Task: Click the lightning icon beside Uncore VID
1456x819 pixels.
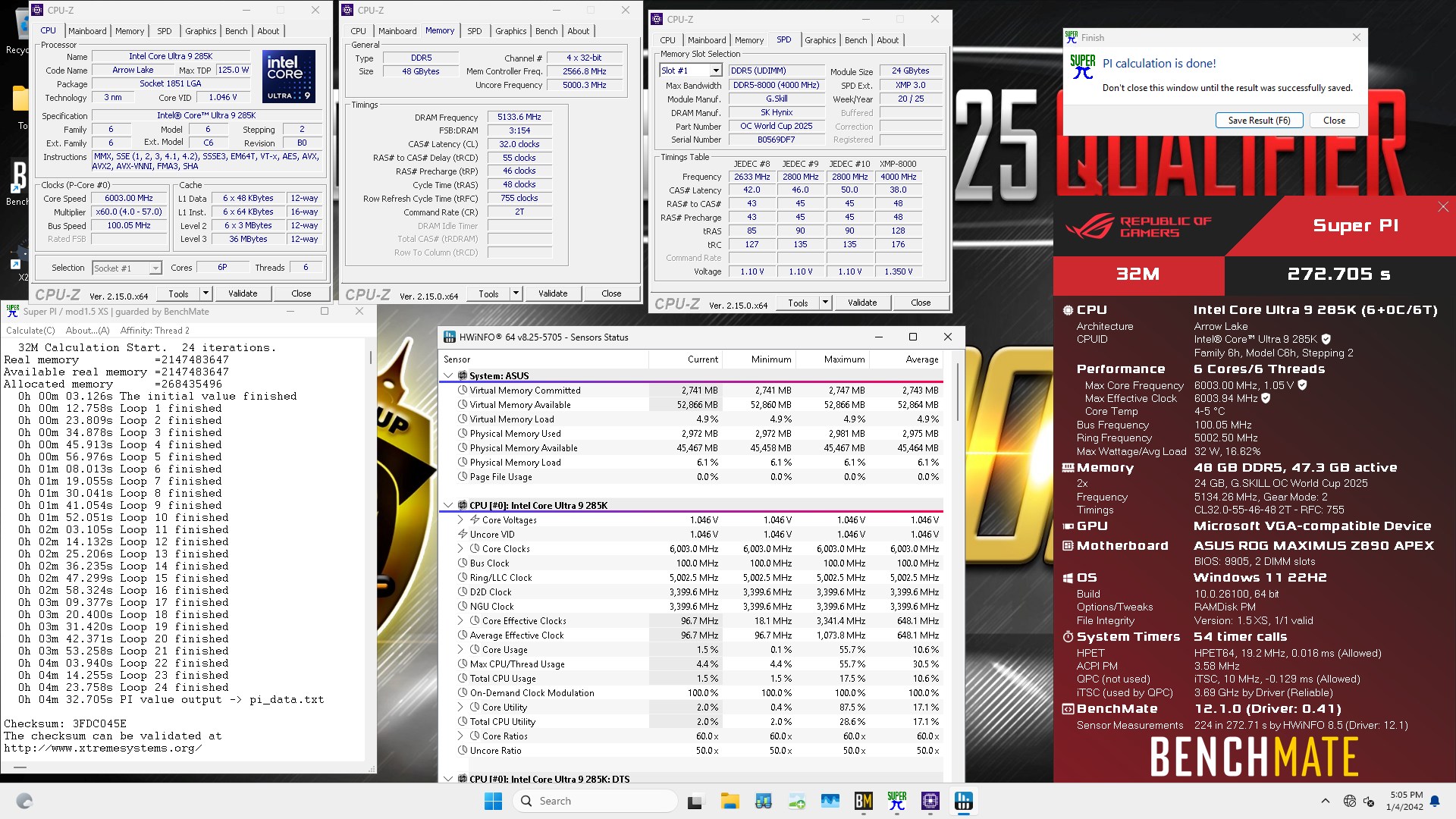Action: [462, 535]
